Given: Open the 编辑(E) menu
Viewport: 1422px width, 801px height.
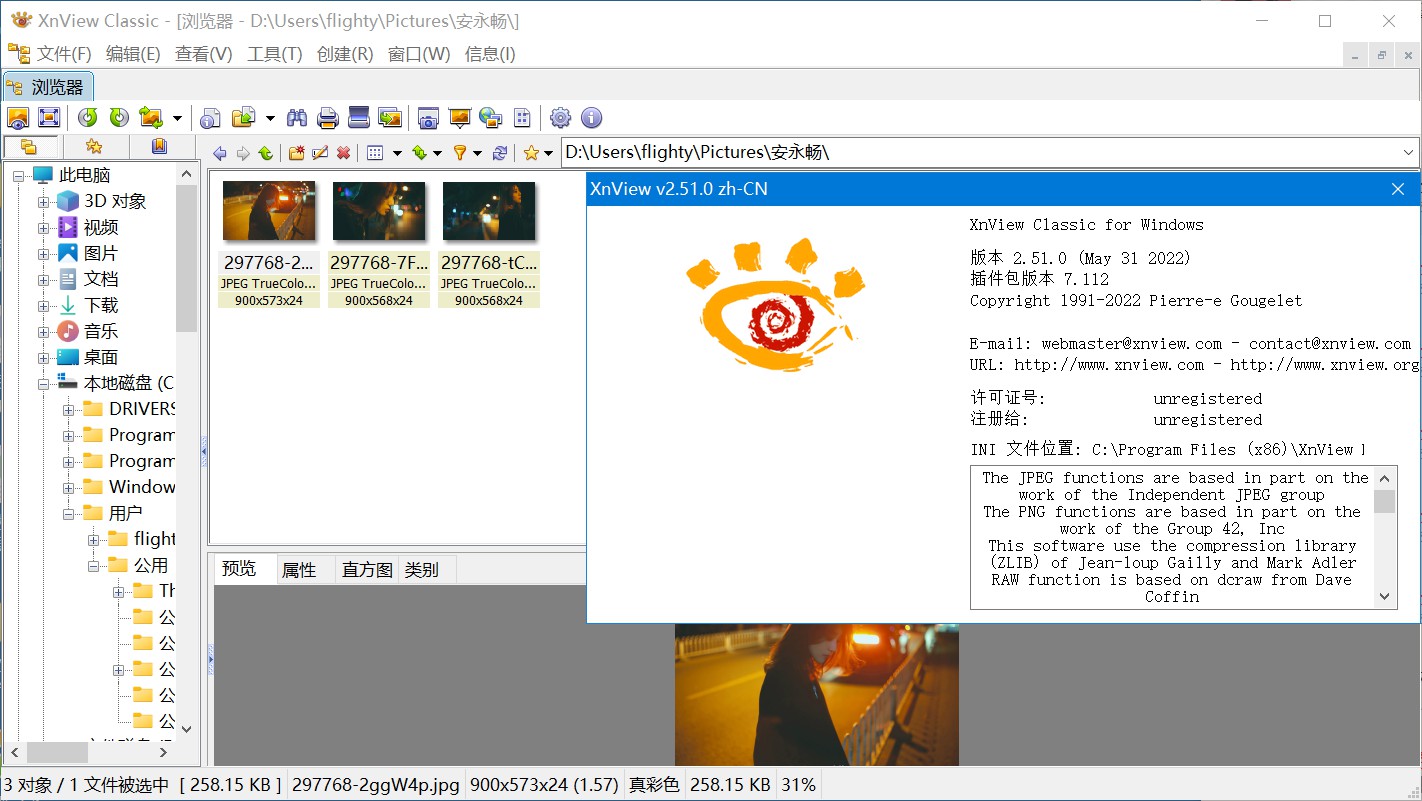Looking at the screenshot, I should pos(133,54).
